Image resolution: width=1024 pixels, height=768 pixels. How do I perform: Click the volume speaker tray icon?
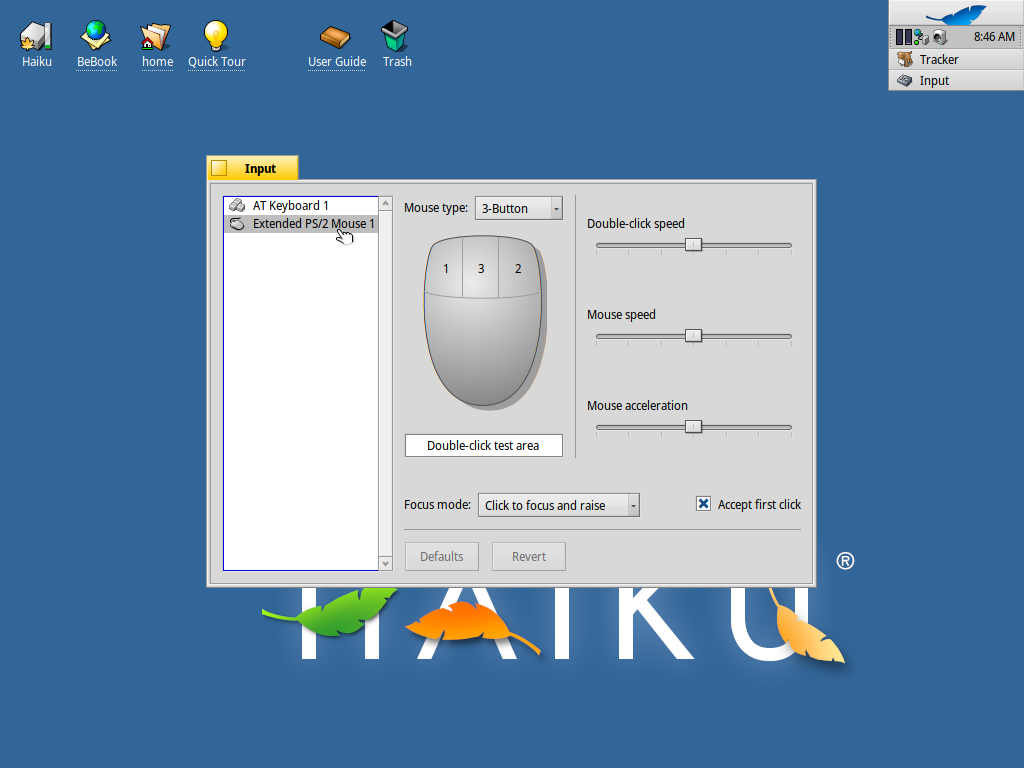(x=940, y=37)
